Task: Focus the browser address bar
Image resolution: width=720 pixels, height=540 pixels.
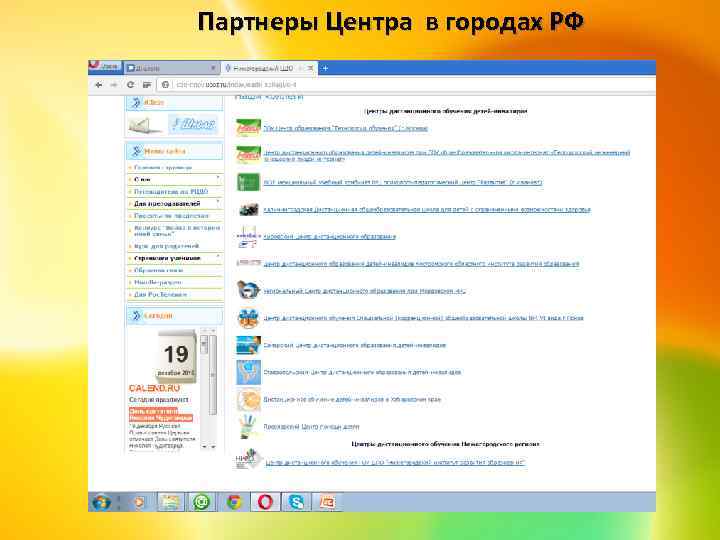Action: [x=406, y=85]
